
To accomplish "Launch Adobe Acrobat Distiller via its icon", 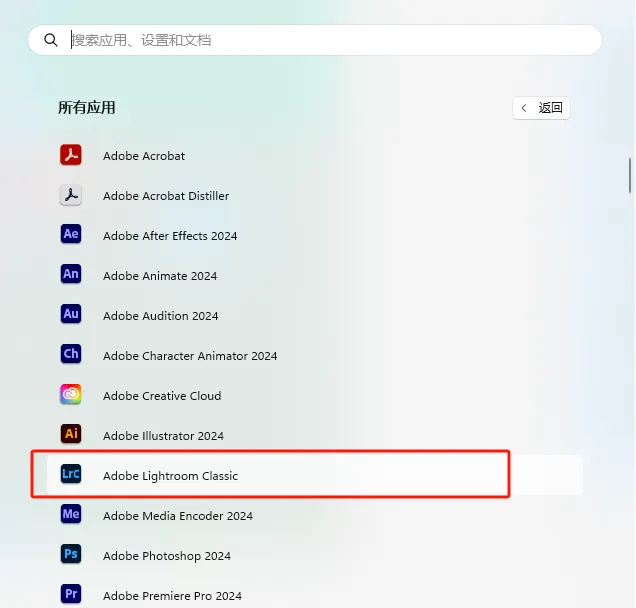I will click(71, 195).
